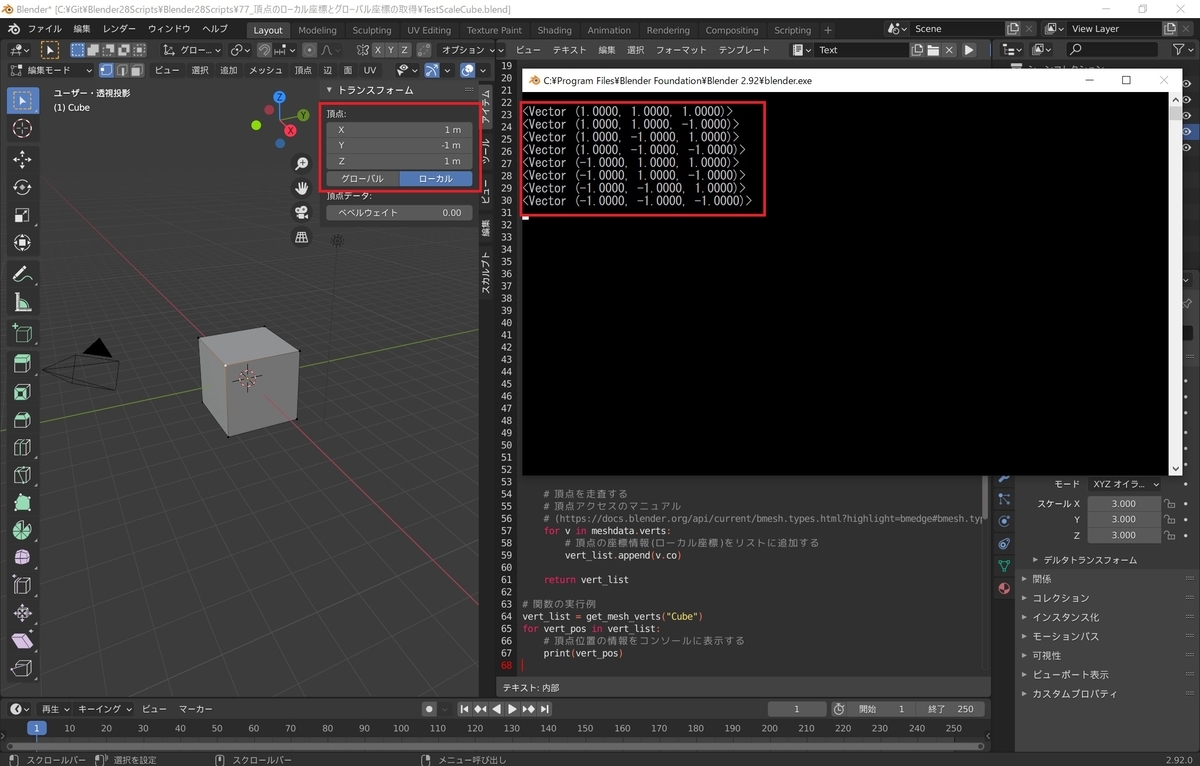Click the hand pan view icon
Image resolution: width=1200 pixels, height=766 pixels.
click(301, 188)
